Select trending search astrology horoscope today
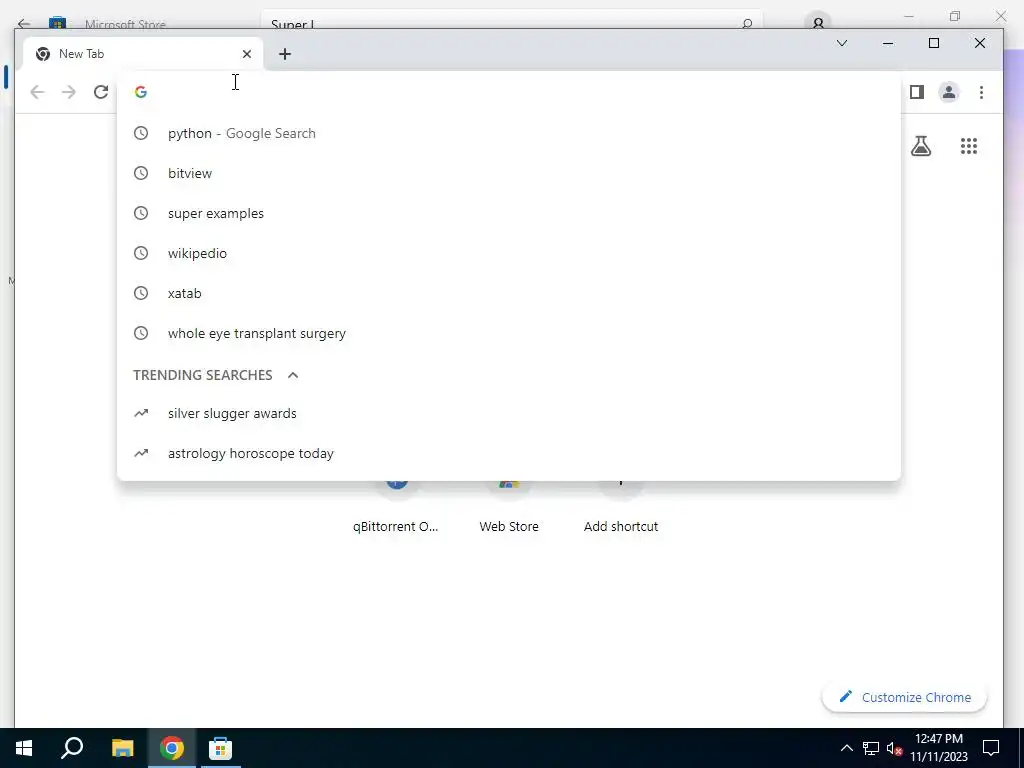The width and height of the screenshot is (1024, 768). click(x=509, y=453)
